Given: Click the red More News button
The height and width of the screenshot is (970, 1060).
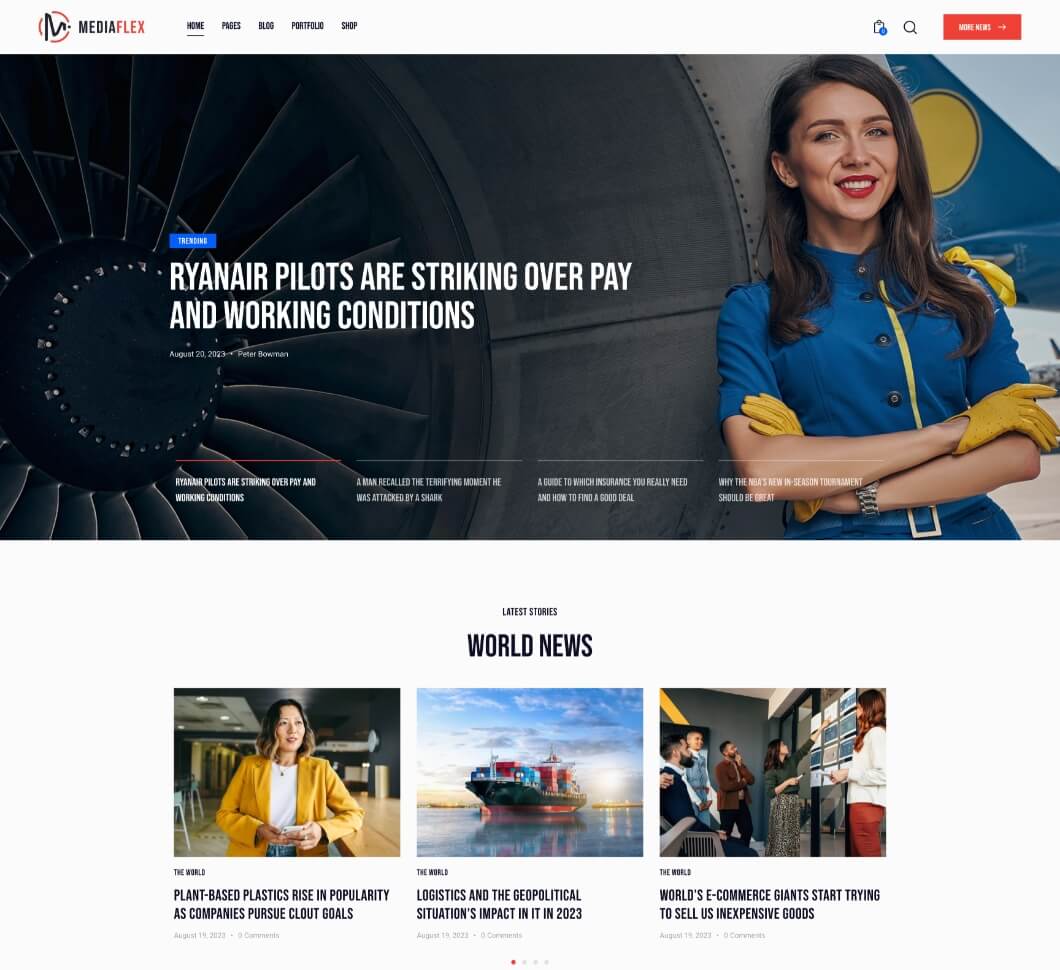Looking at the screenshot, I should coord(982,27).
